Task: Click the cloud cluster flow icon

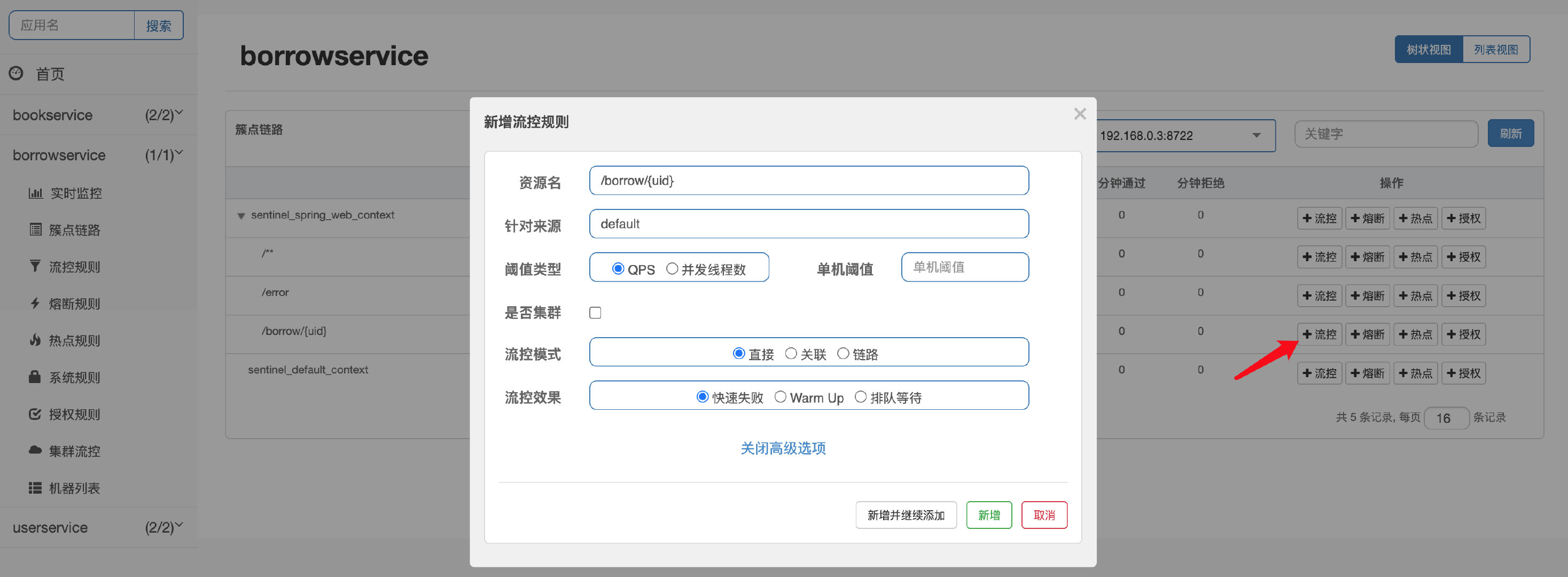Action: 35,451
